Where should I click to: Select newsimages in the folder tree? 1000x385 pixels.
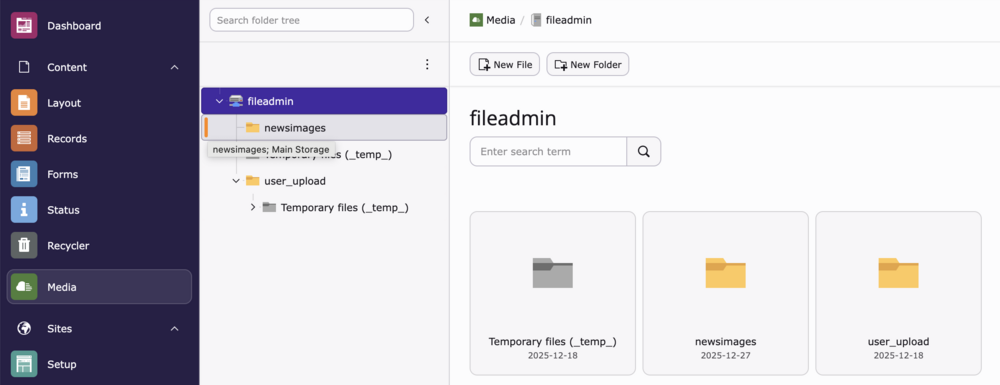pyautogui.click(x=325, y=128)
